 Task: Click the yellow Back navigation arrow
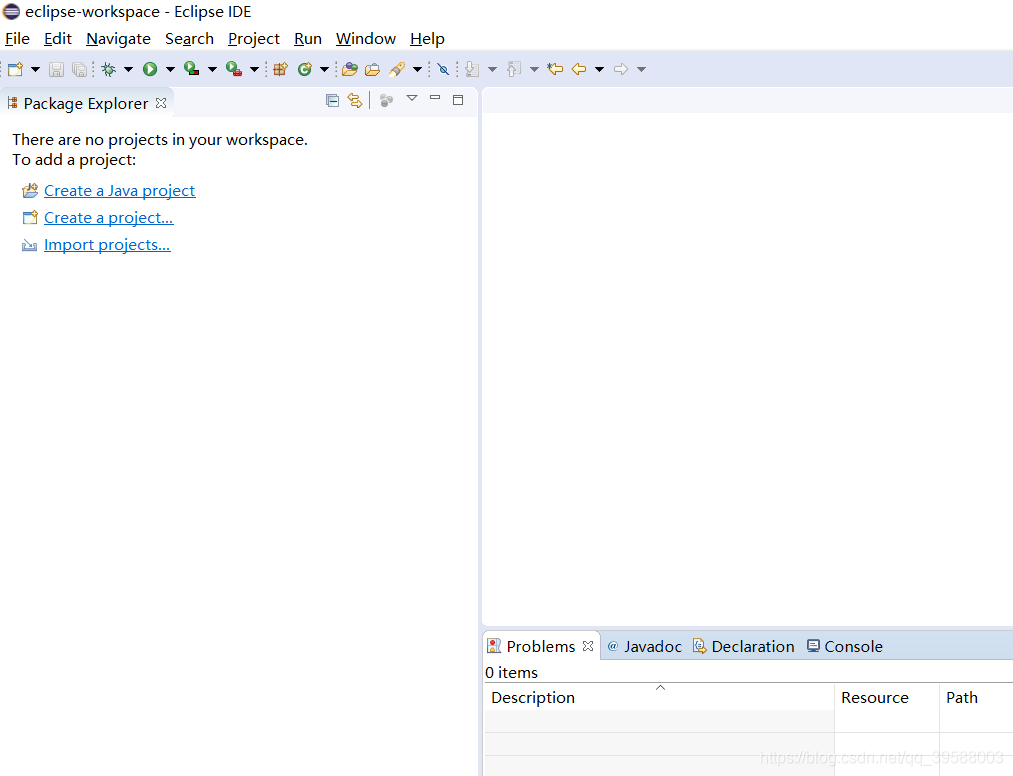pyautogui.click(x=579, y=69)
